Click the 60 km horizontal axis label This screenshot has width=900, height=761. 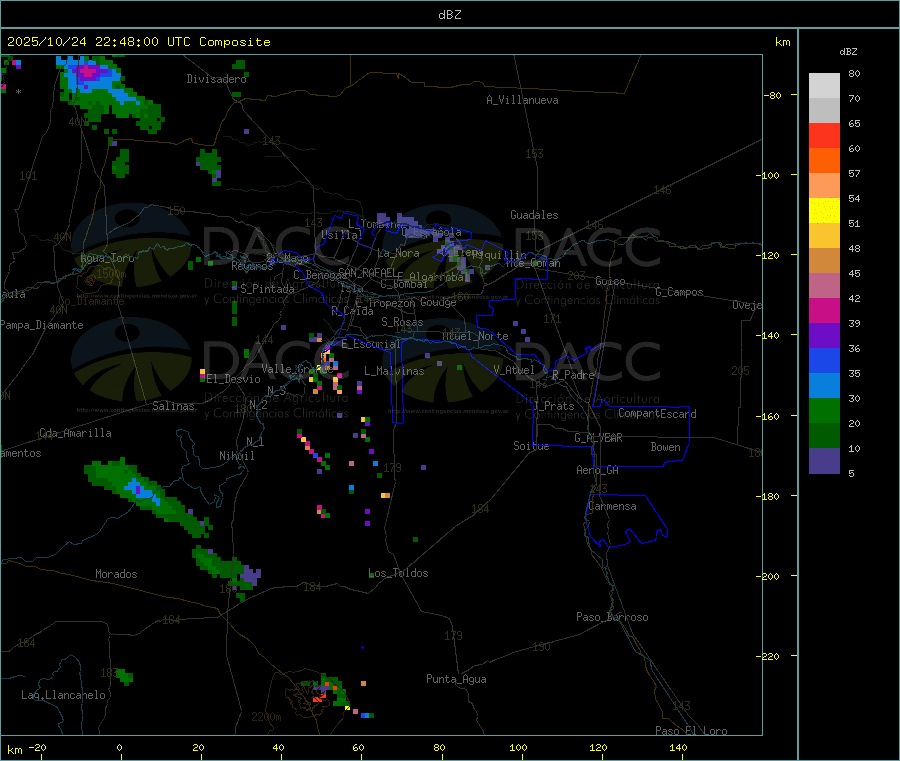pyautogui.click(x=358, y=748)
